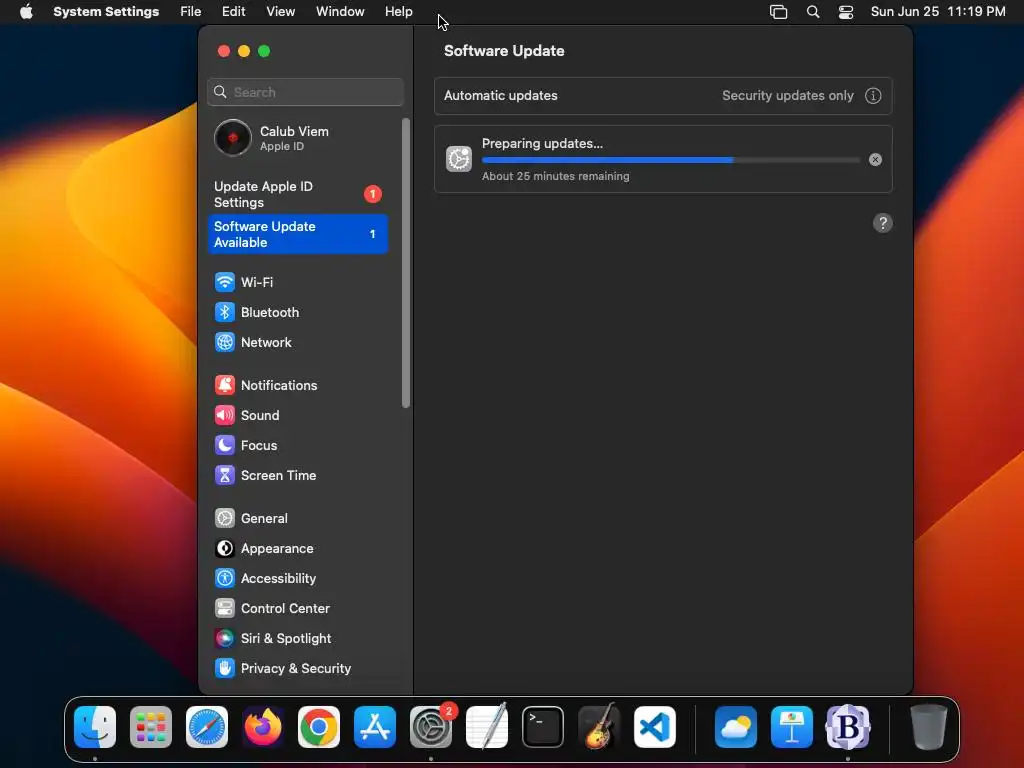Open the Edit menu
Image resolution: width=1024 pixels, height=768 pixels.
tap(233, 12)
